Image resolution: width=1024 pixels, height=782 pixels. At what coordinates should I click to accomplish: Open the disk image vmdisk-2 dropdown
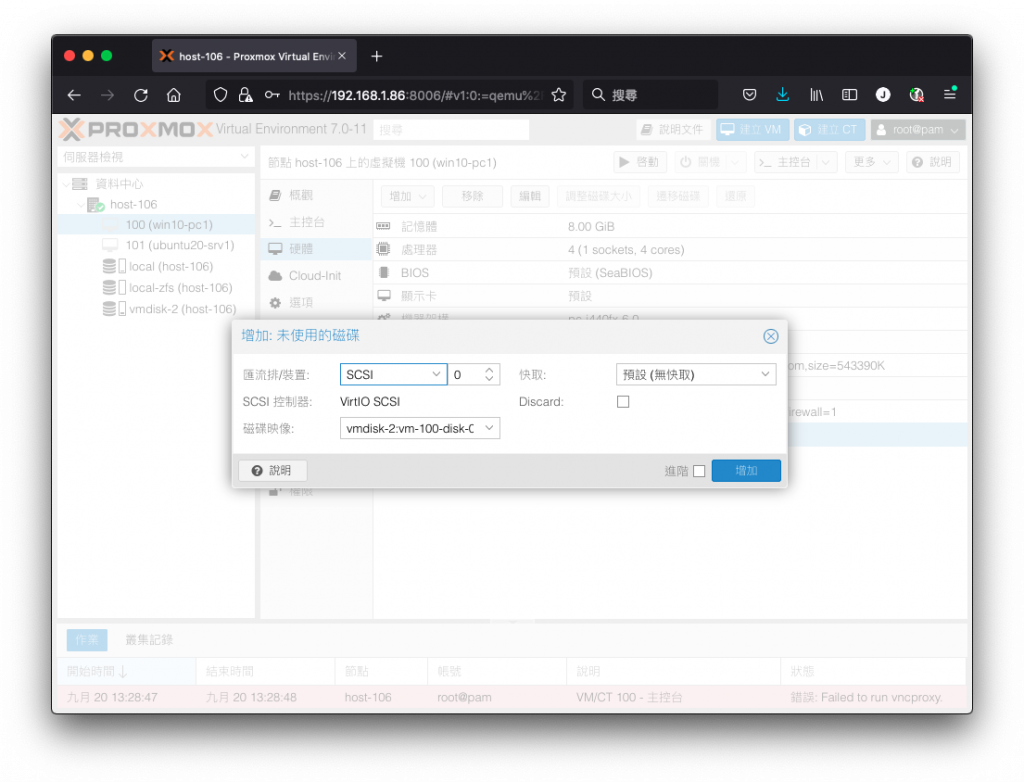point(489,429)
